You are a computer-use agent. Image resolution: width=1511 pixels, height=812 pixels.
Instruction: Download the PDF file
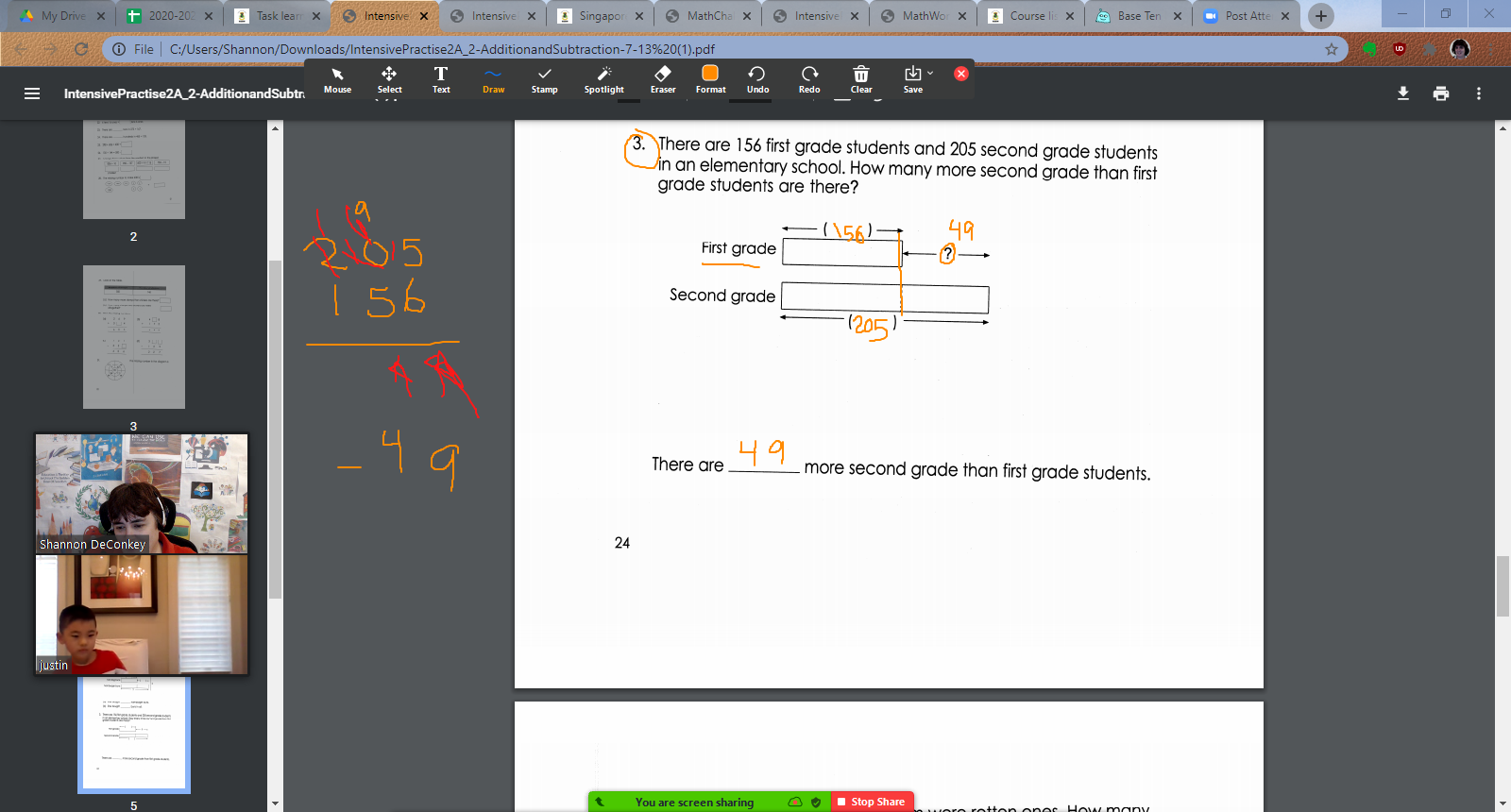tap(1403, 93)
